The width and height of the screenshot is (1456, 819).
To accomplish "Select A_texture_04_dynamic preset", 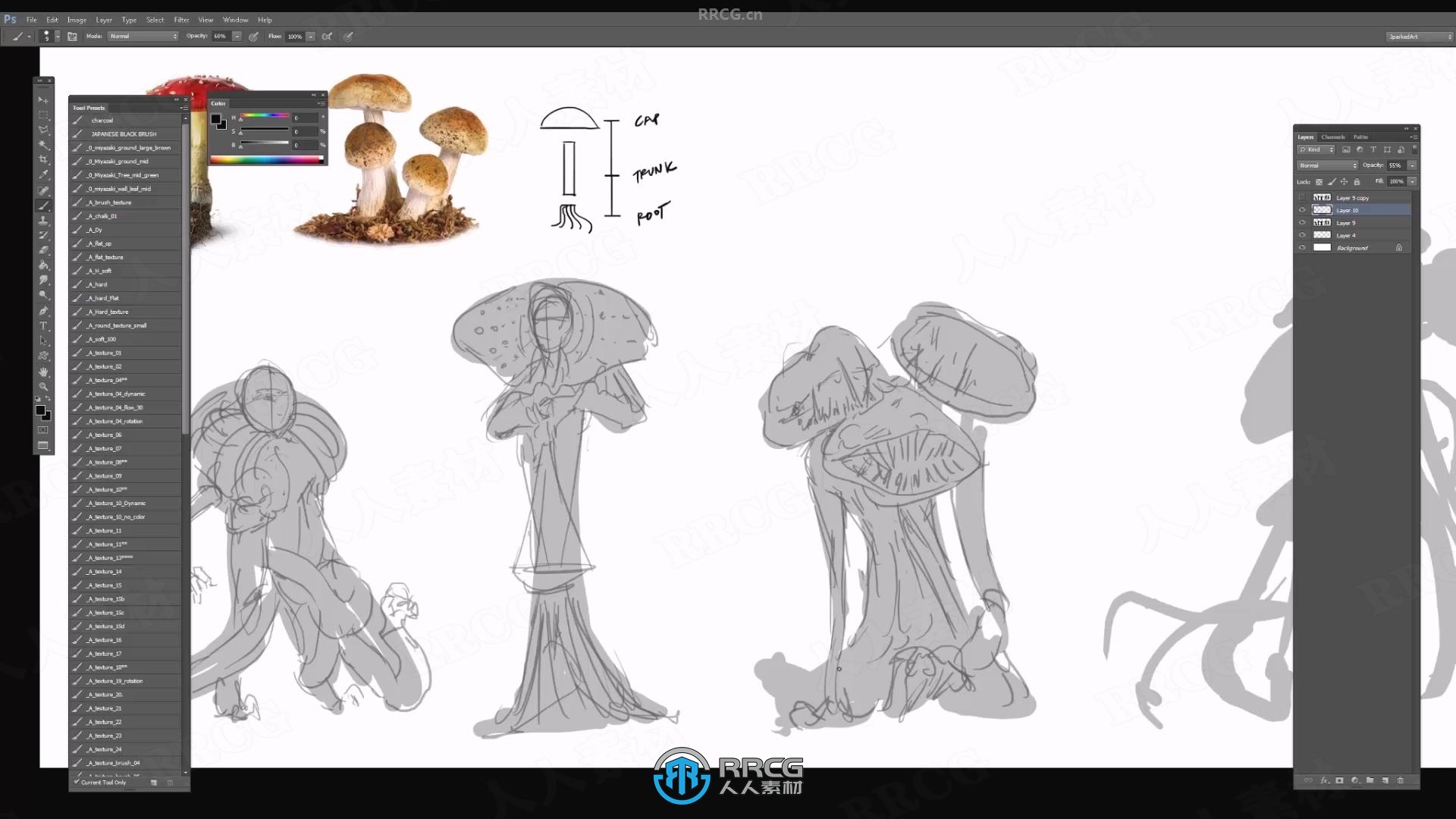I will click(x=126, y=394).
